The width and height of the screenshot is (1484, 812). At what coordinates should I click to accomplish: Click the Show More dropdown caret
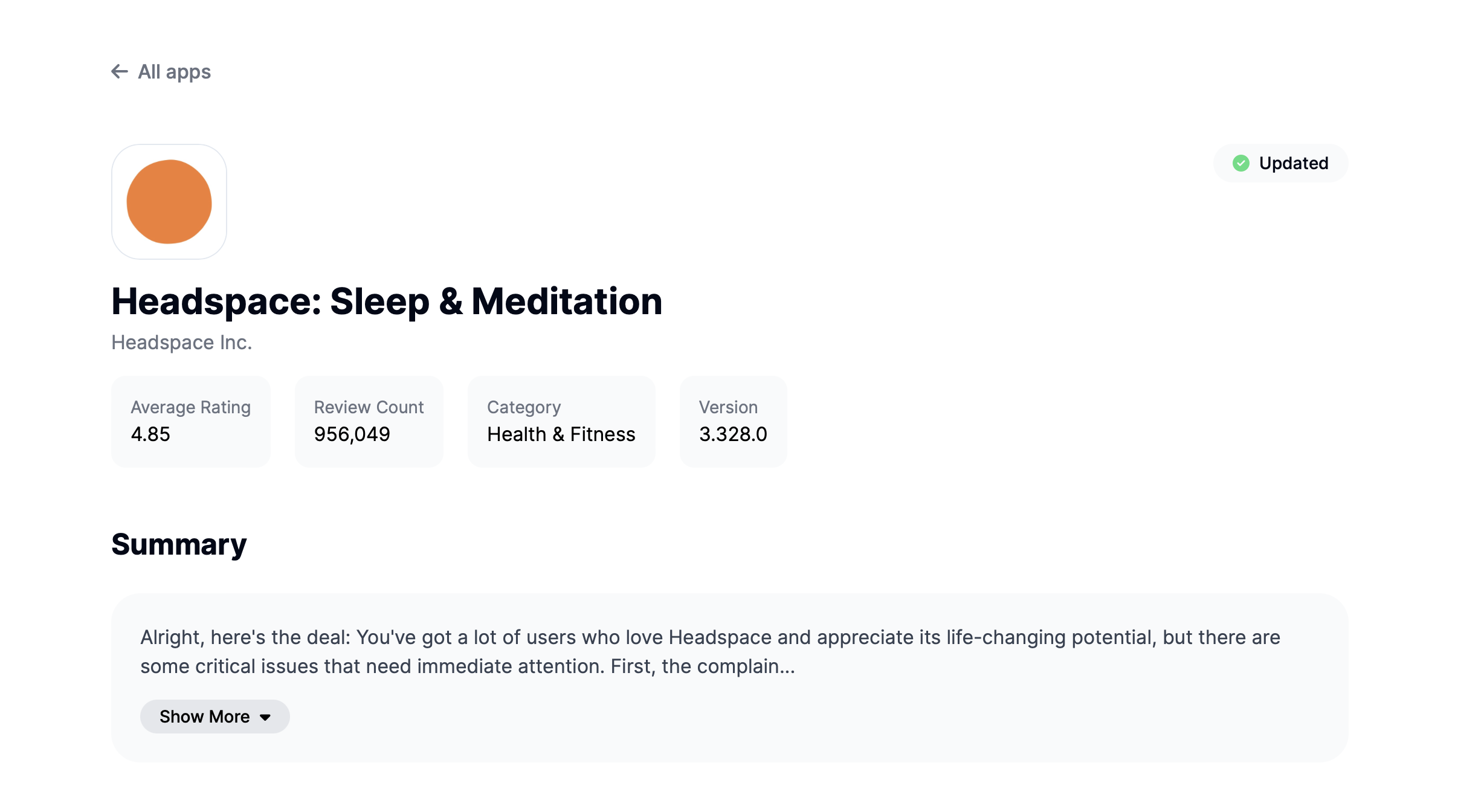tap(265, 717)
